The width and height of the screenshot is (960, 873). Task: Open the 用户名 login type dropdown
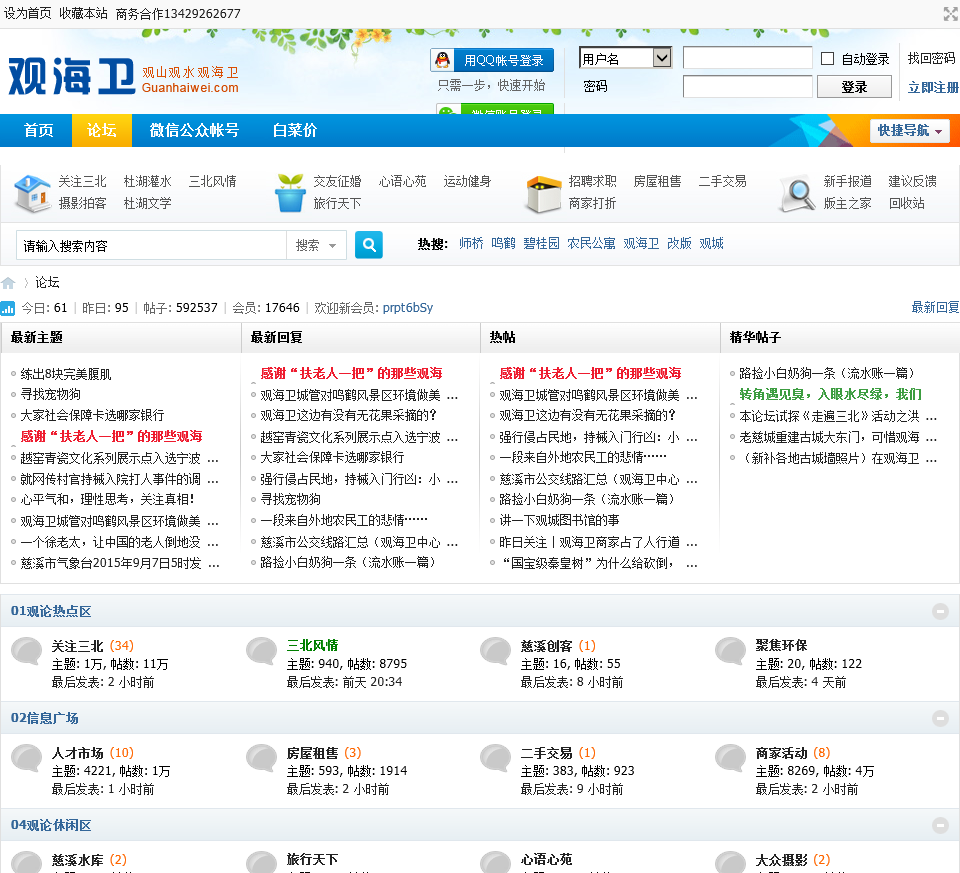coord(625,59)
